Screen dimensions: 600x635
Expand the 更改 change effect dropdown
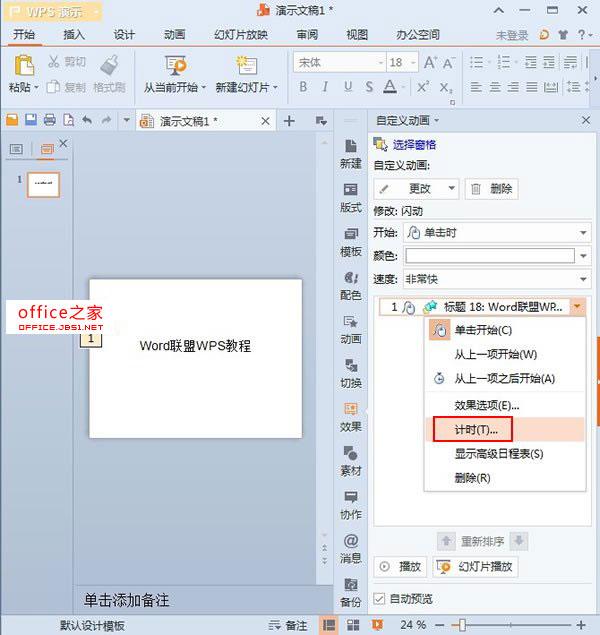click(451, 188)
